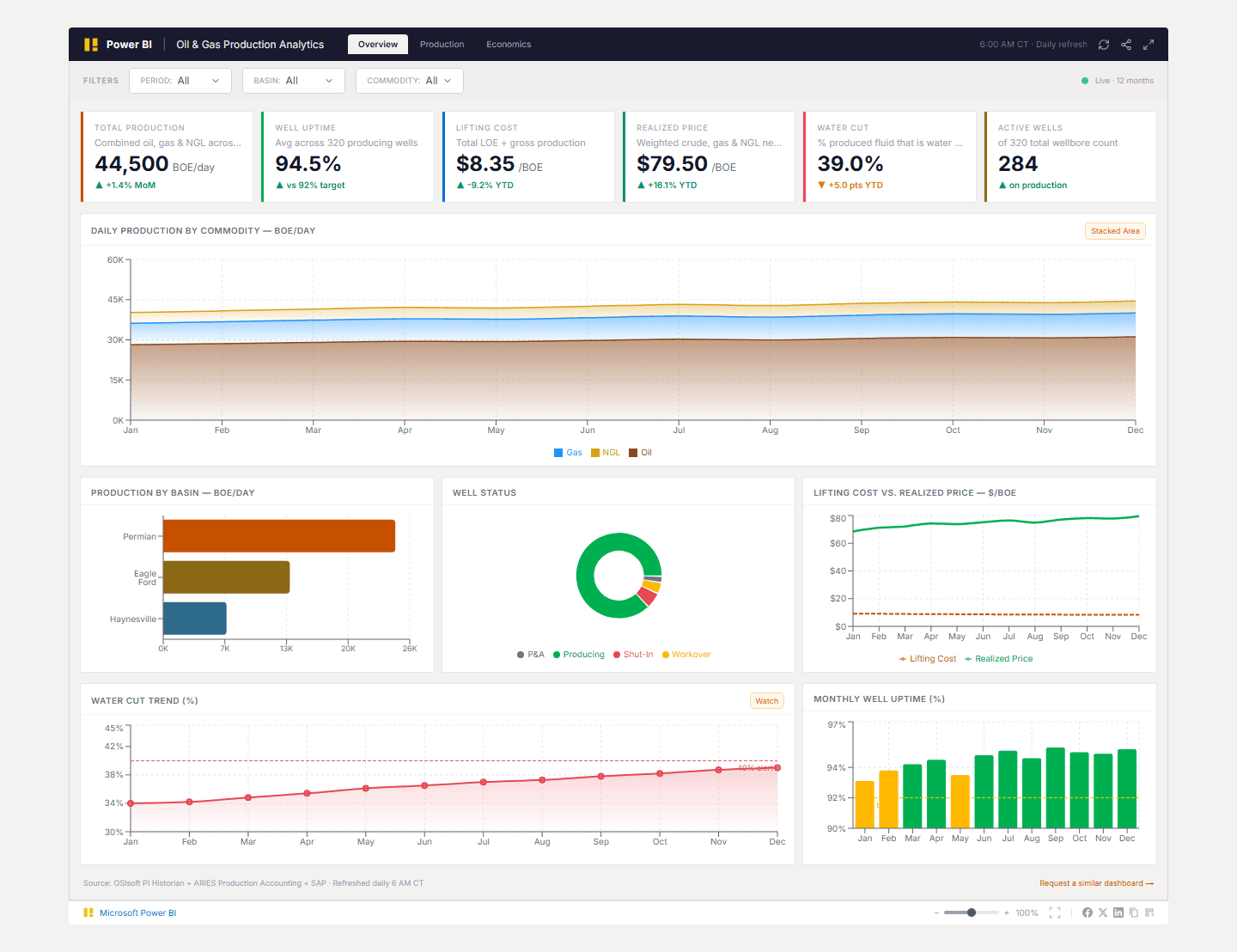Click the Jul point on Water Cut Trend
The height and width of the screenshot is (952, 1237).
tap(484, 782)
